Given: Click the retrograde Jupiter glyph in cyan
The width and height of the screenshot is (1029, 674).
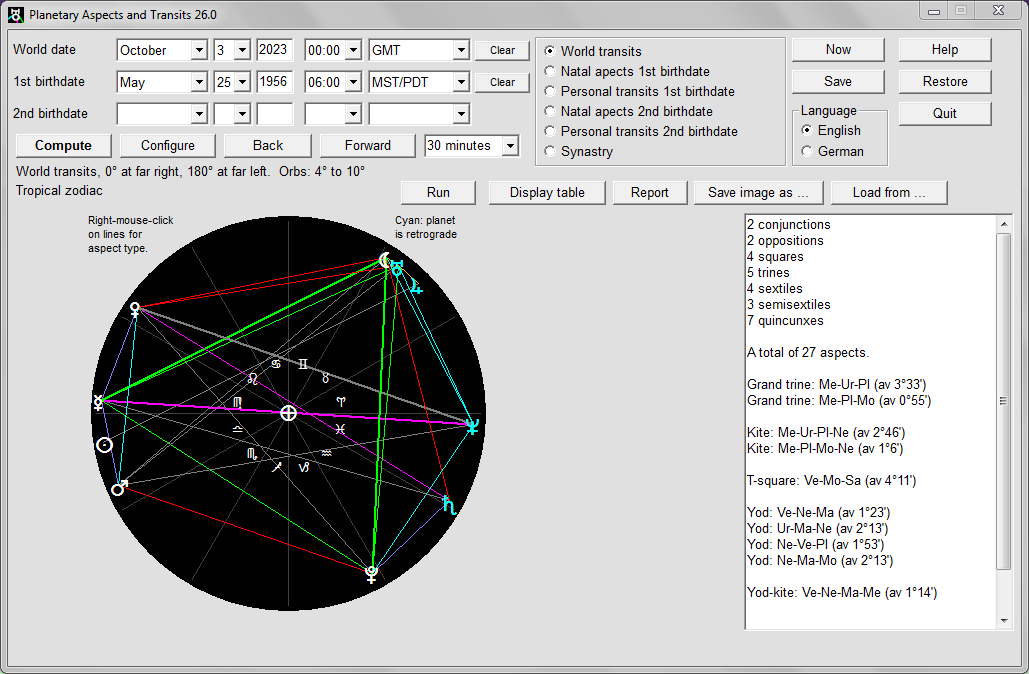Looking at the screenshot, I should point(414,288).
